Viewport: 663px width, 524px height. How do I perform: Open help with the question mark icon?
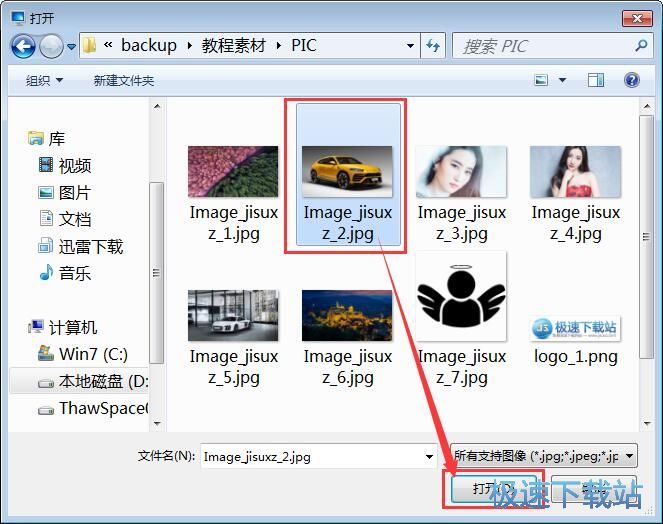click(x=632, y=80)
